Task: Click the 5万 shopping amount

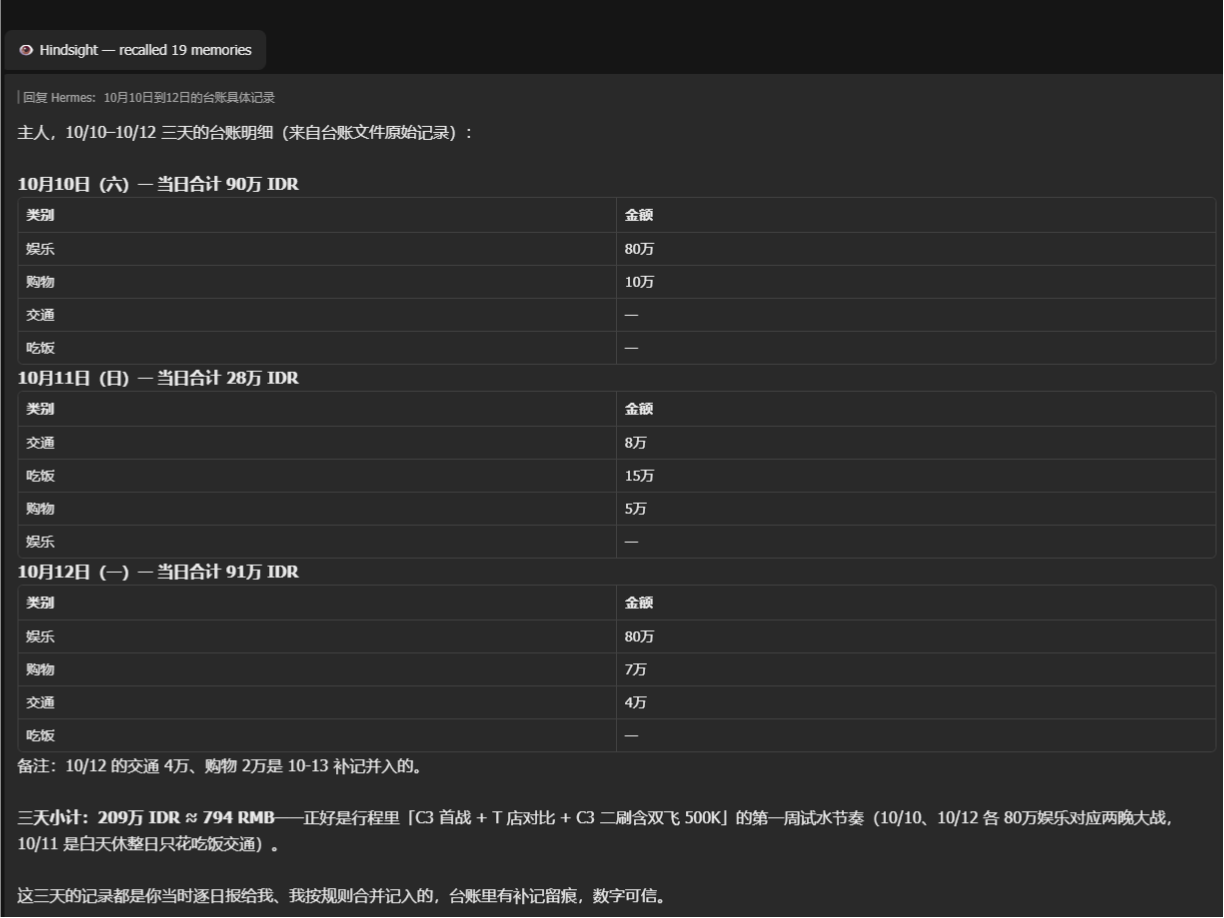Action: tap(636, 509)
